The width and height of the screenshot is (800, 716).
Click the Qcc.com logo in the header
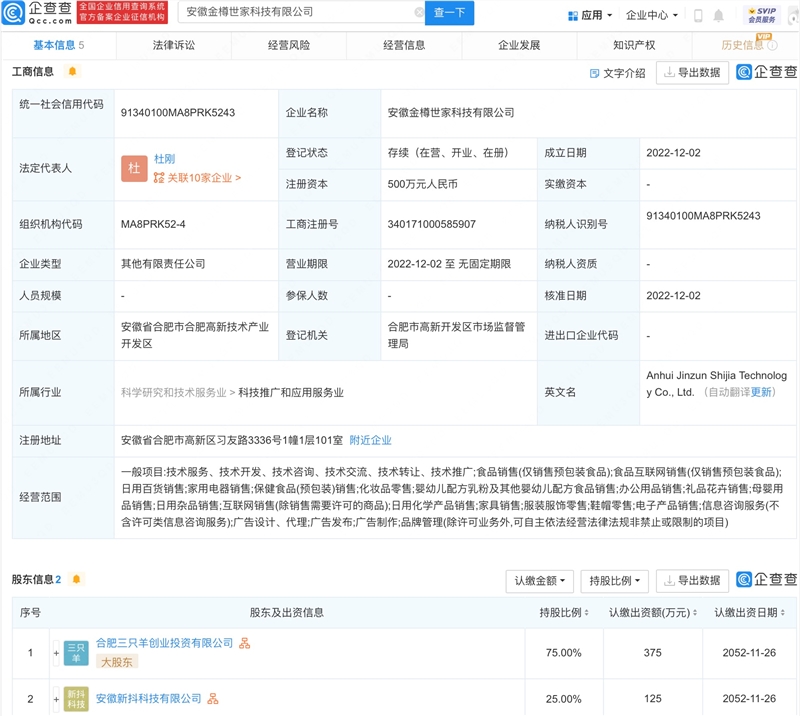point(37,13)
